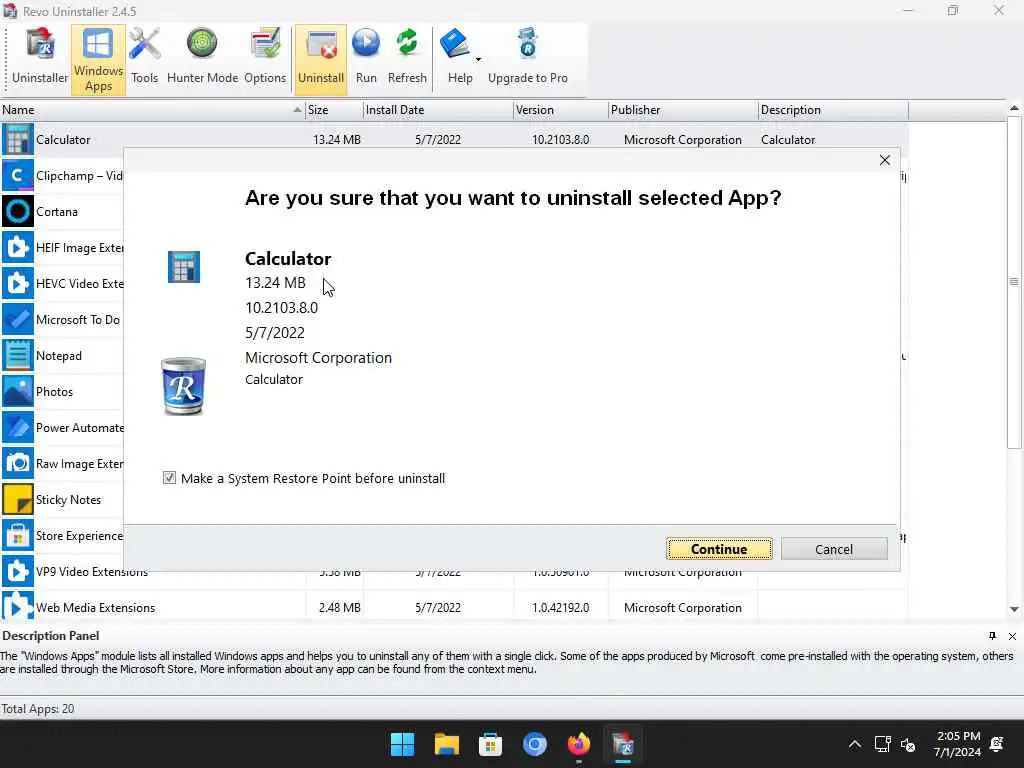Show hidden system tray icons
The height and width of the screenshot is (768, 1024).
(854, 744)
